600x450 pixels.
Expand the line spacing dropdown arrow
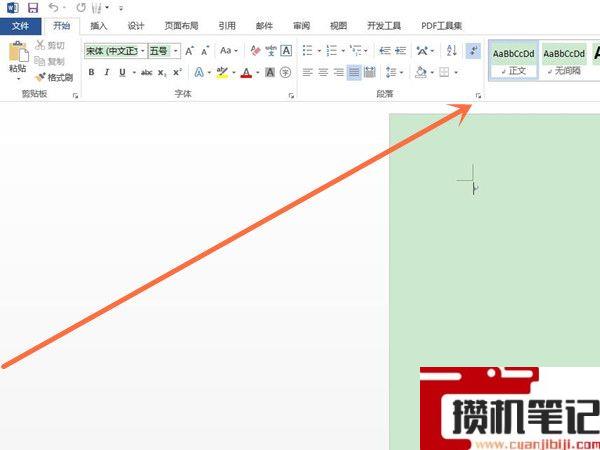click(x=401, y=72)
